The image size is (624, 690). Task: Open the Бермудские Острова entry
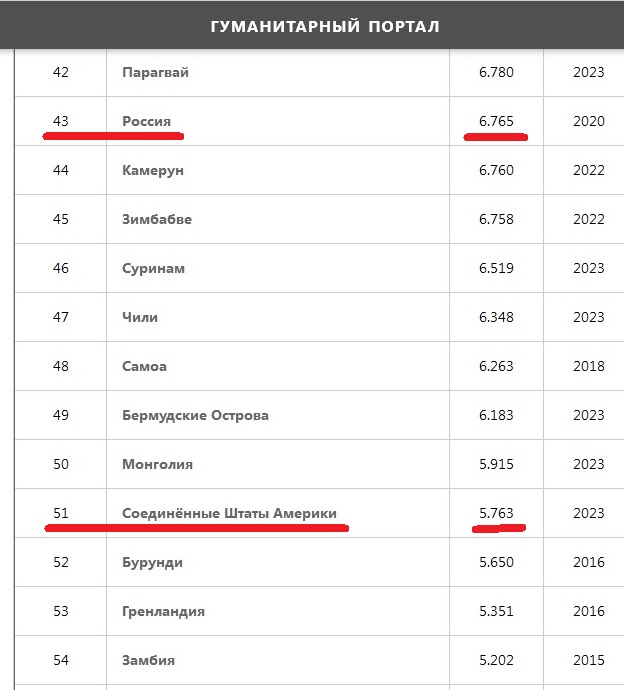pyautogui.click(x=195, y=415)
